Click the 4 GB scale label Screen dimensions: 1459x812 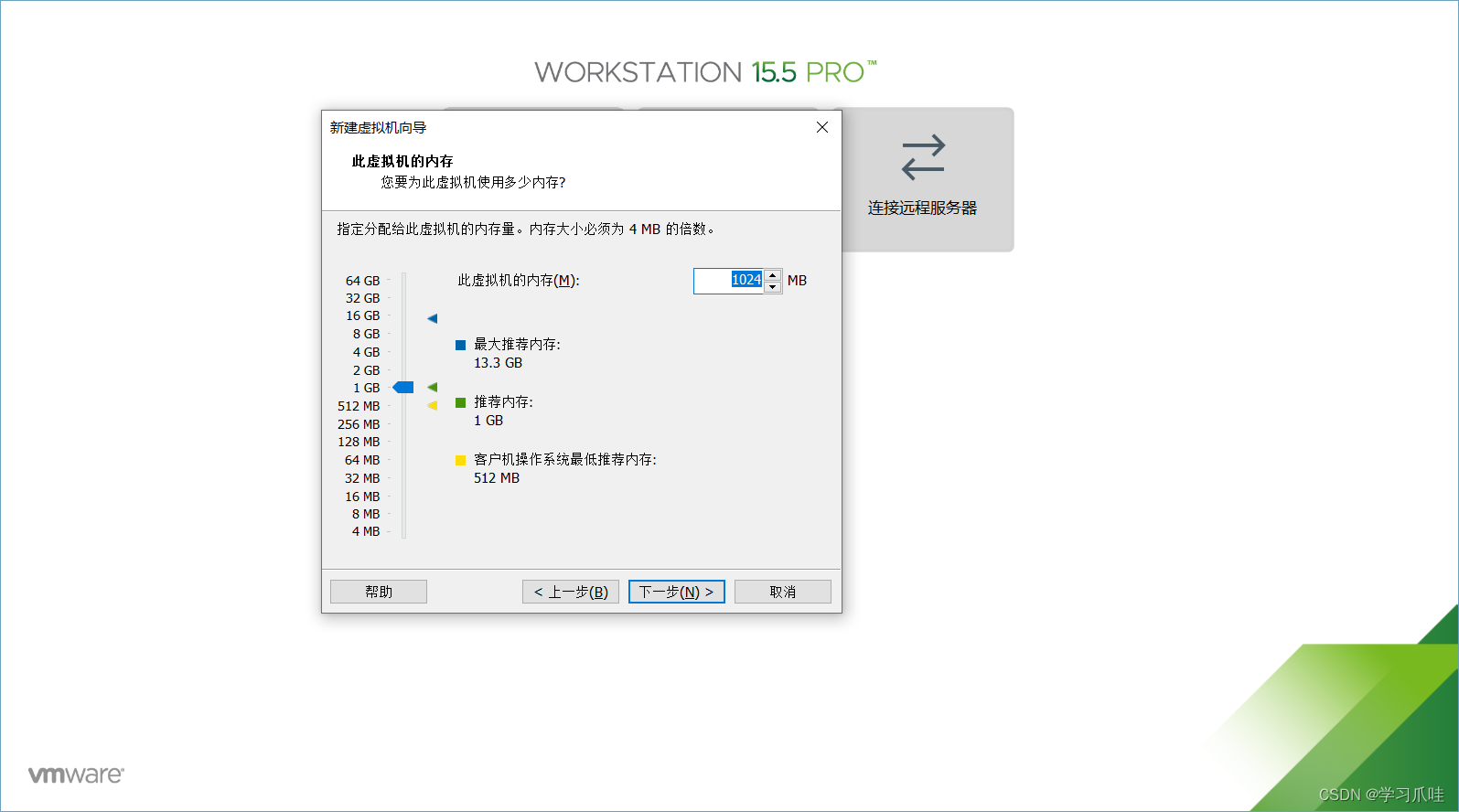(366, 352)
